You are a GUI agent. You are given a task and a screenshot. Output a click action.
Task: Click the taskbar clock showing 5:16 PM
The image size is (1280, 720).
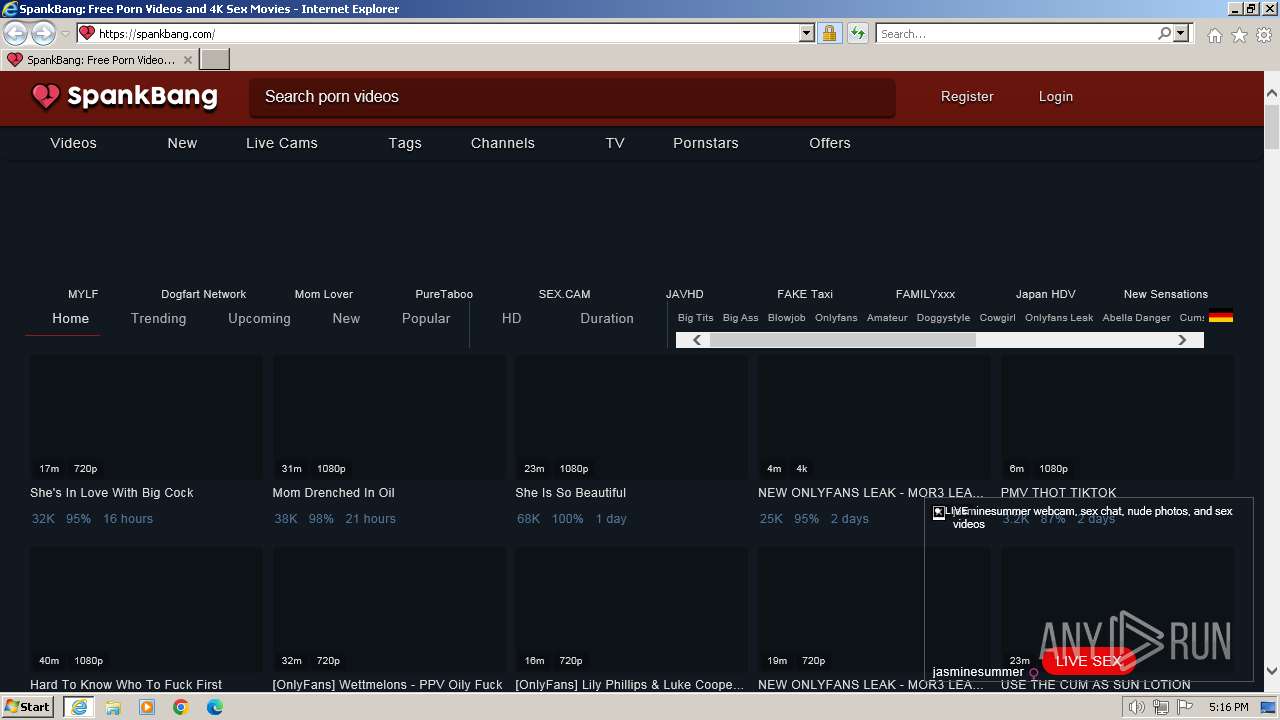tap(1228, 707)
